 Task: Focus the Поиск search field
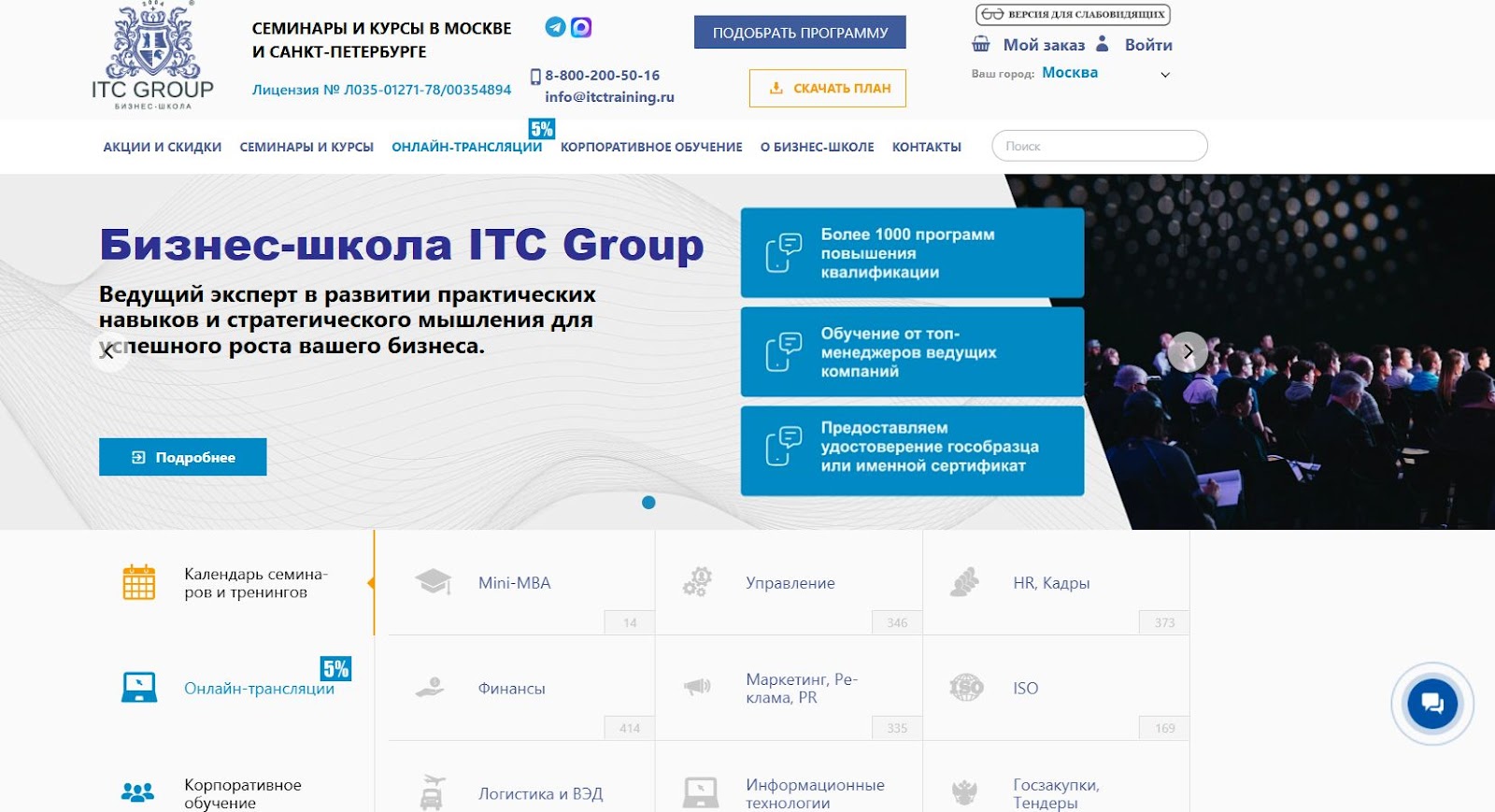[1100, 146]
